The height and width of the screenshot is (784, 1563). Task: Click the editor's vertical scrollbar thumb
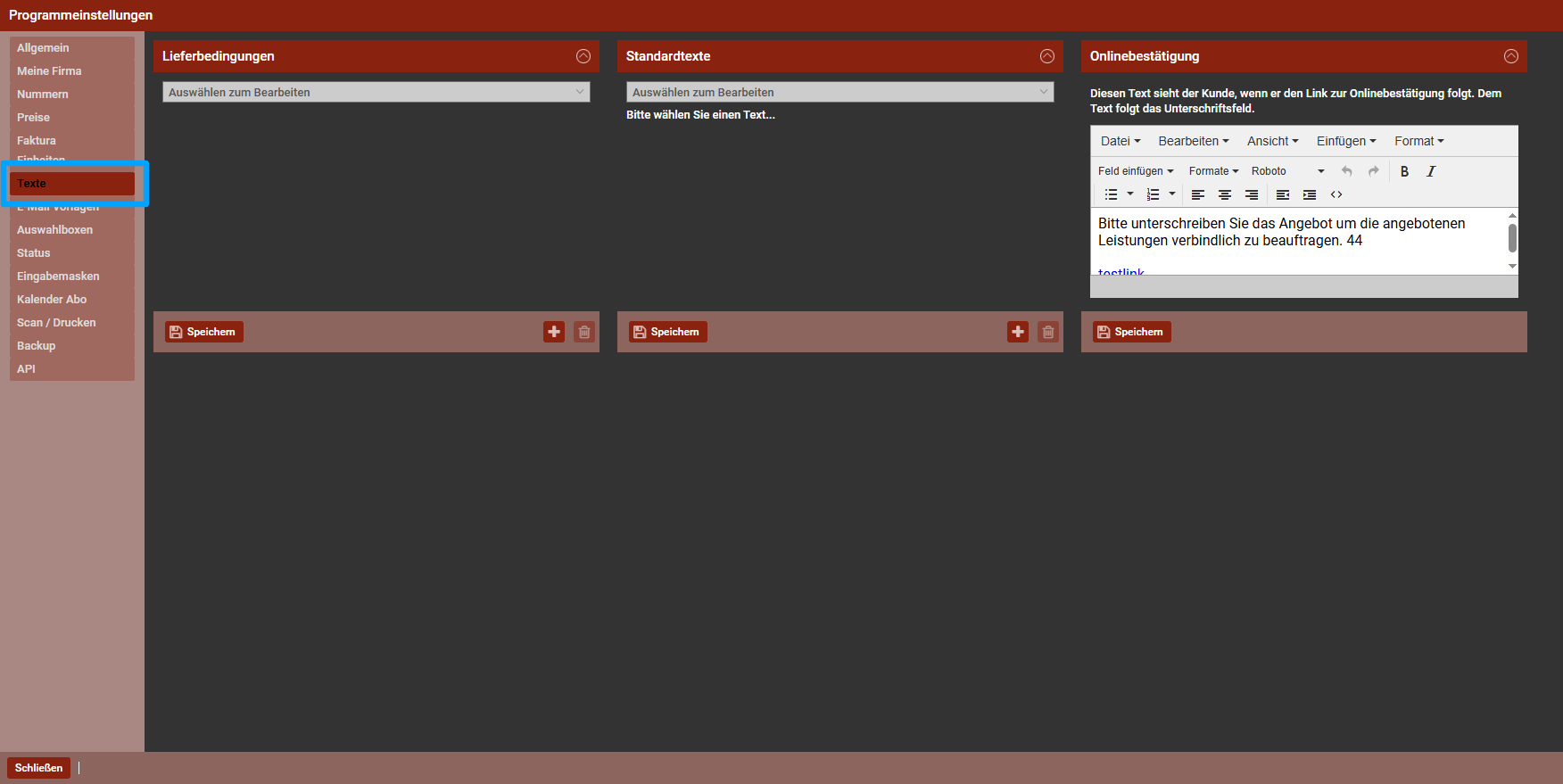[1512, 238]
